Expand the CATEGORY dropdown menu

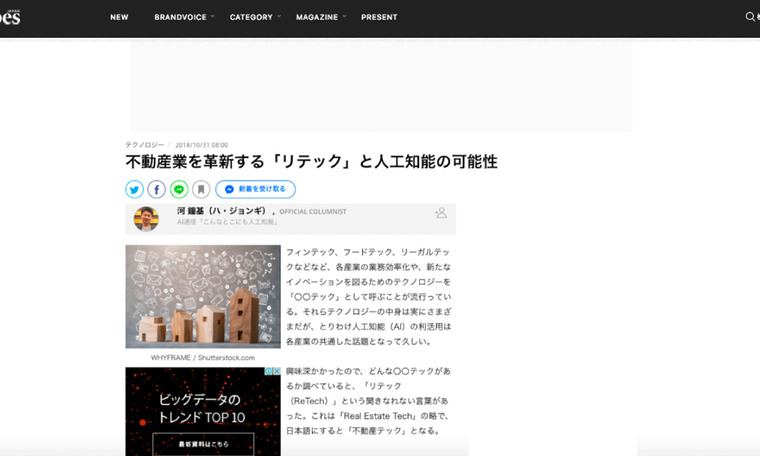click(x=255, y=17)
